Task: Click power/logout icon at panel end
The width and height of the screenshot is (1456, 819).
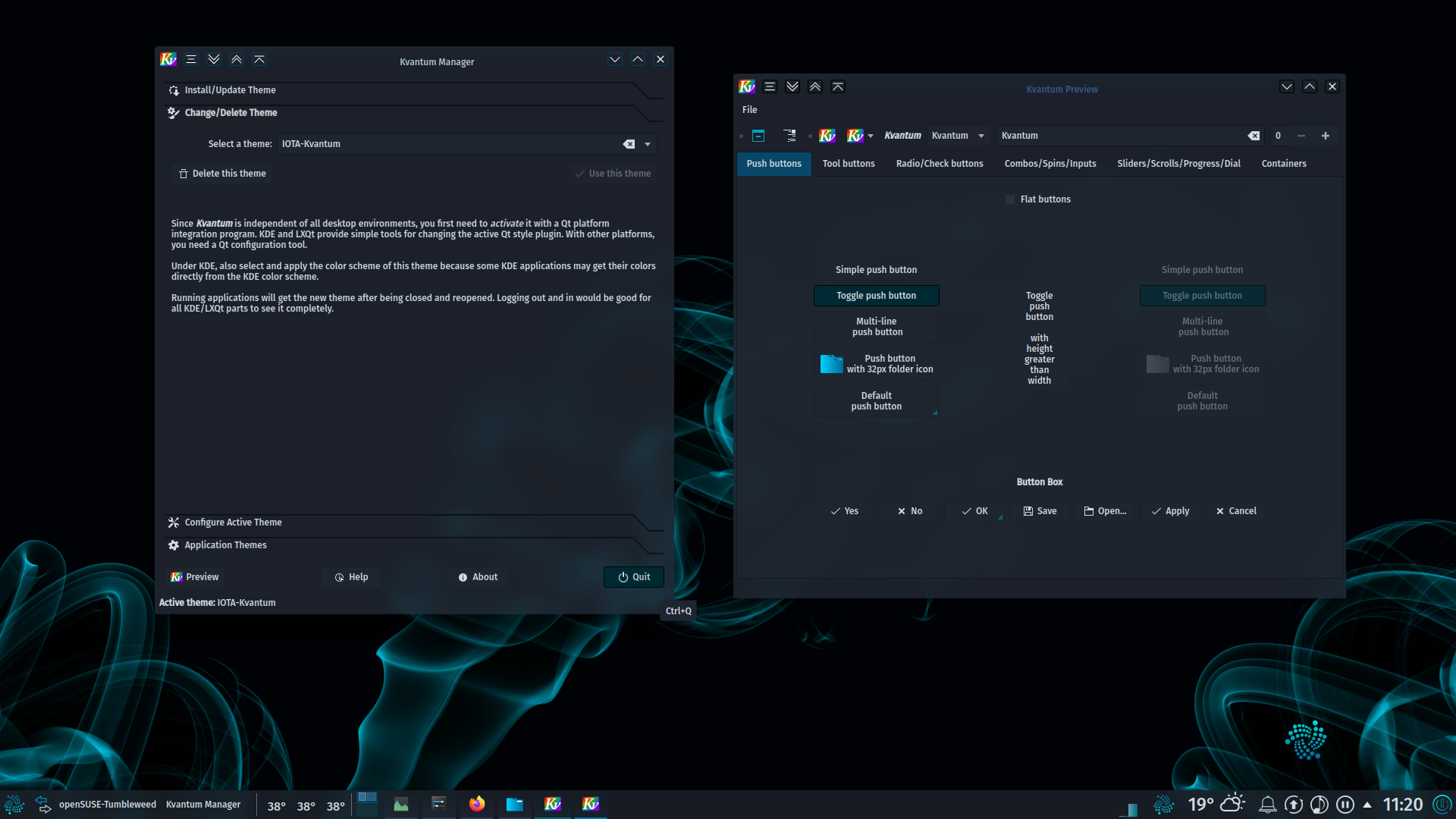Action: (x=1442, y=804)
